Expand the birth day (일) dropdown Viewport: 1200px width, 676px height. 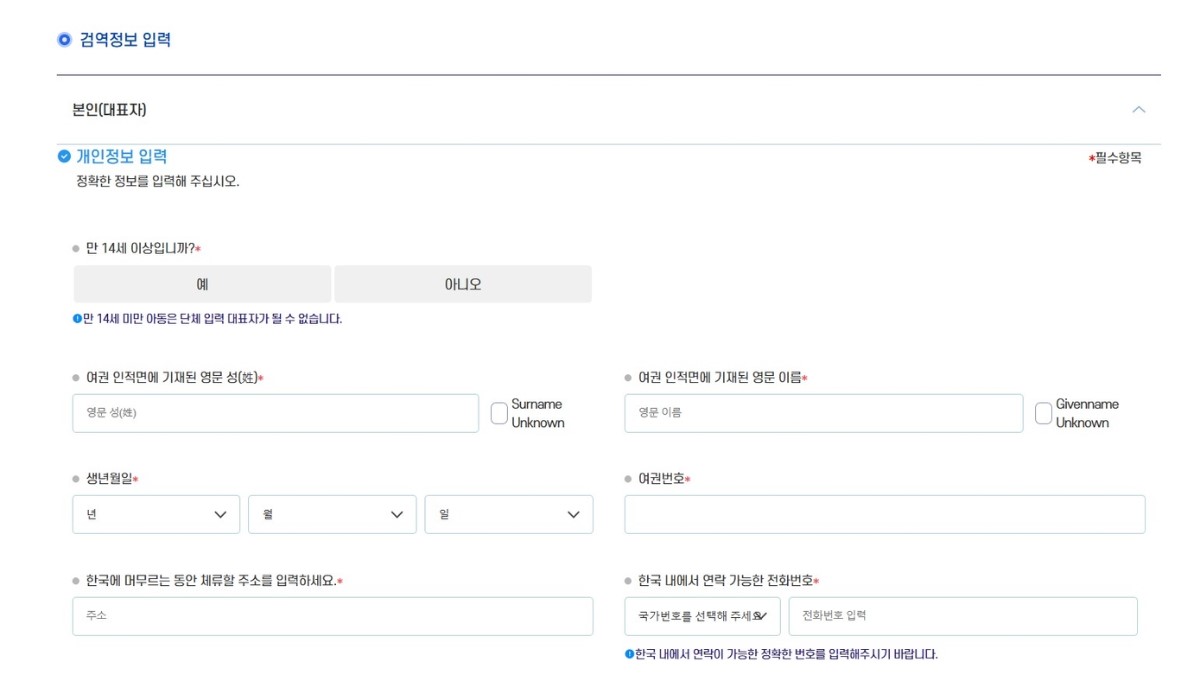[508, 514]
